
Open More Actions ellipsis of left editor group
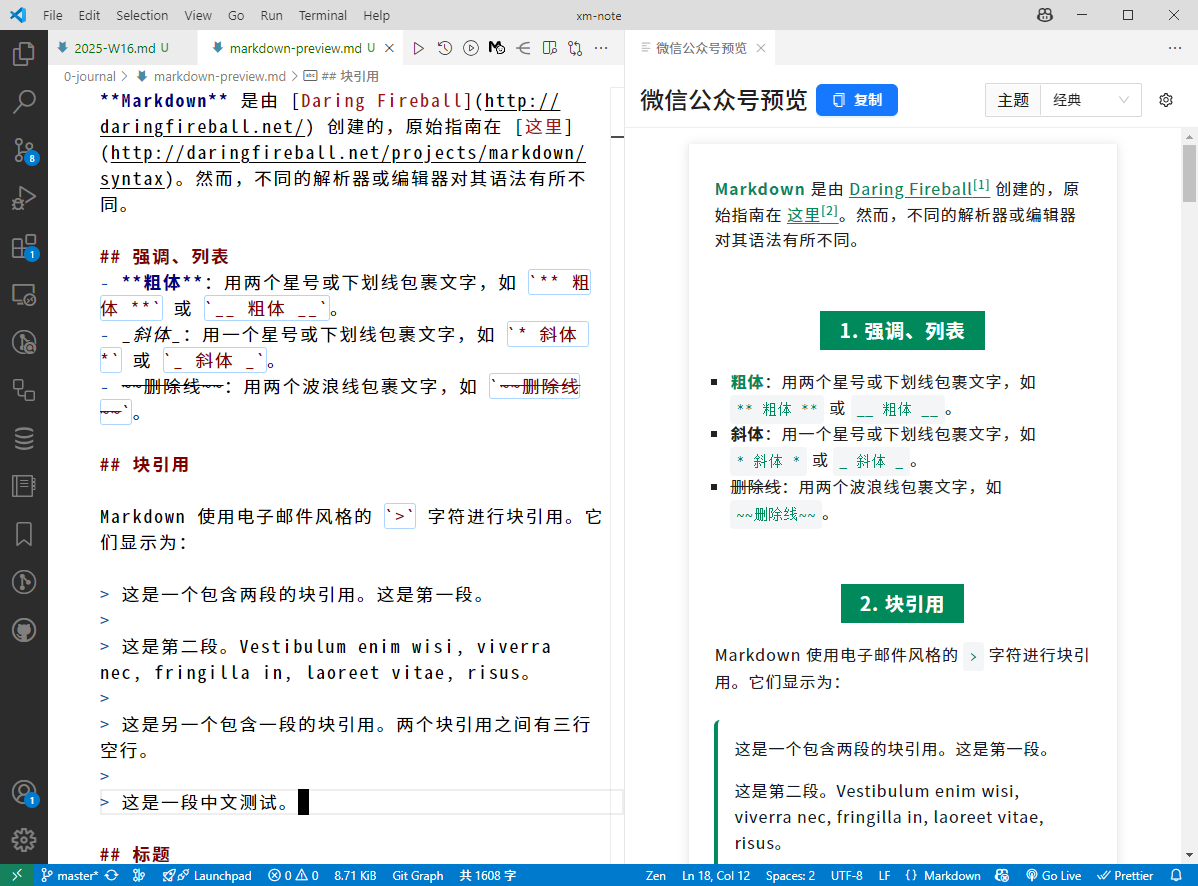point(601,48)
